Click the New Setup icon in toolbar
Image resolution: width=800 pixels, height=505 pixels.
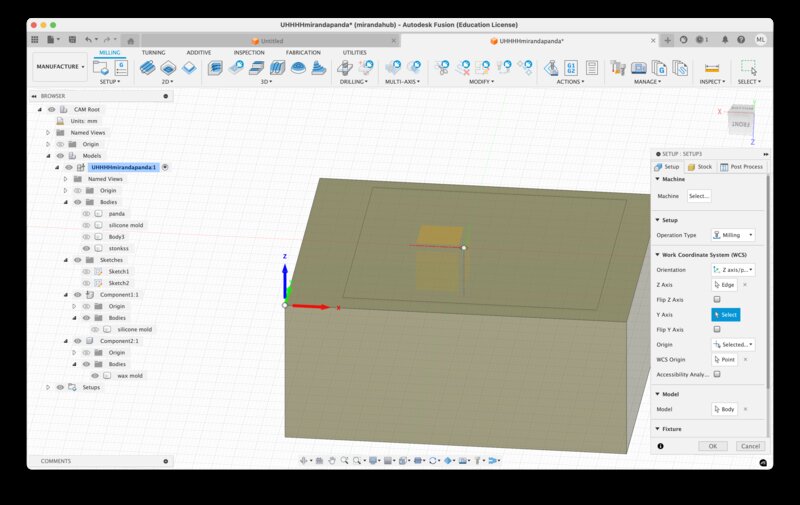pos(103,67)
